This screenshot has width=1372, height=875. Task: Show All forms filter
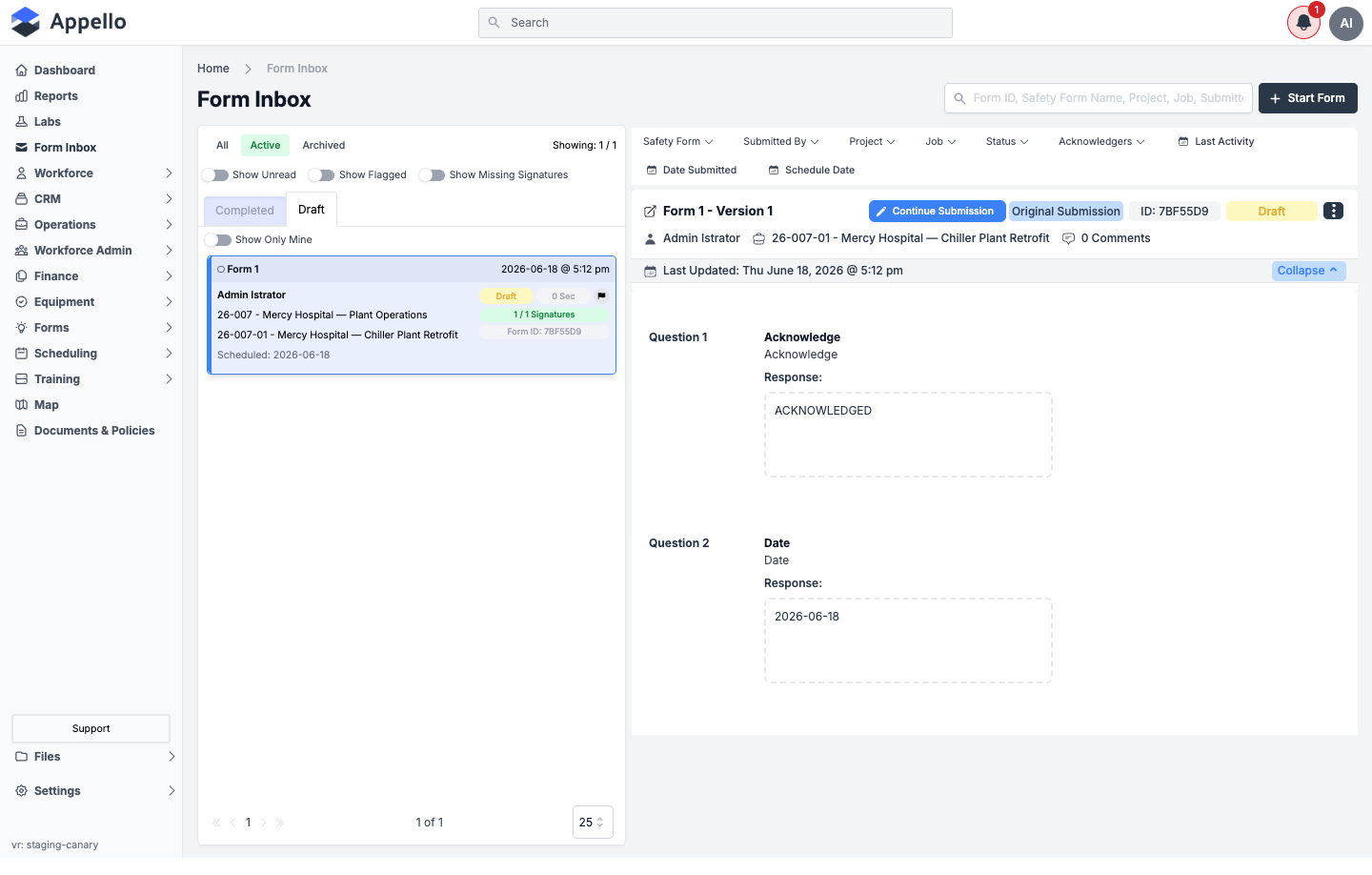click(x=222, y=146)
